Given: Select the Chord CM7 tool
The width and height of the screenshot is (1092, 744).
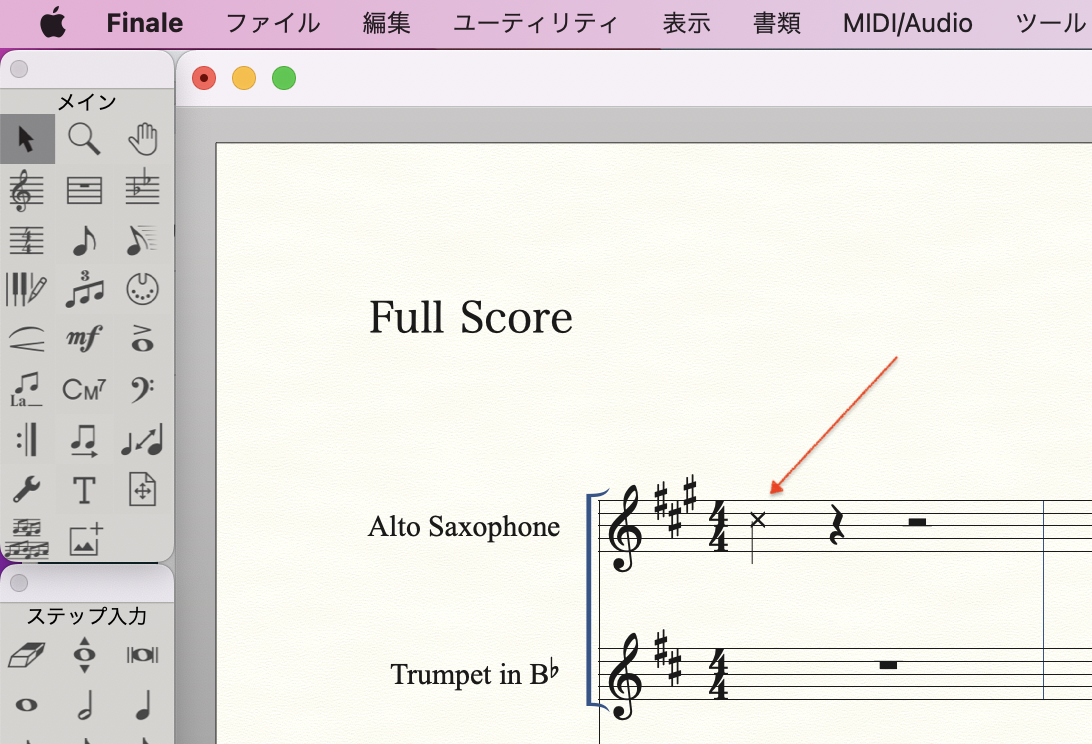Looking at the screenshot, I should (x=84, y=389).
